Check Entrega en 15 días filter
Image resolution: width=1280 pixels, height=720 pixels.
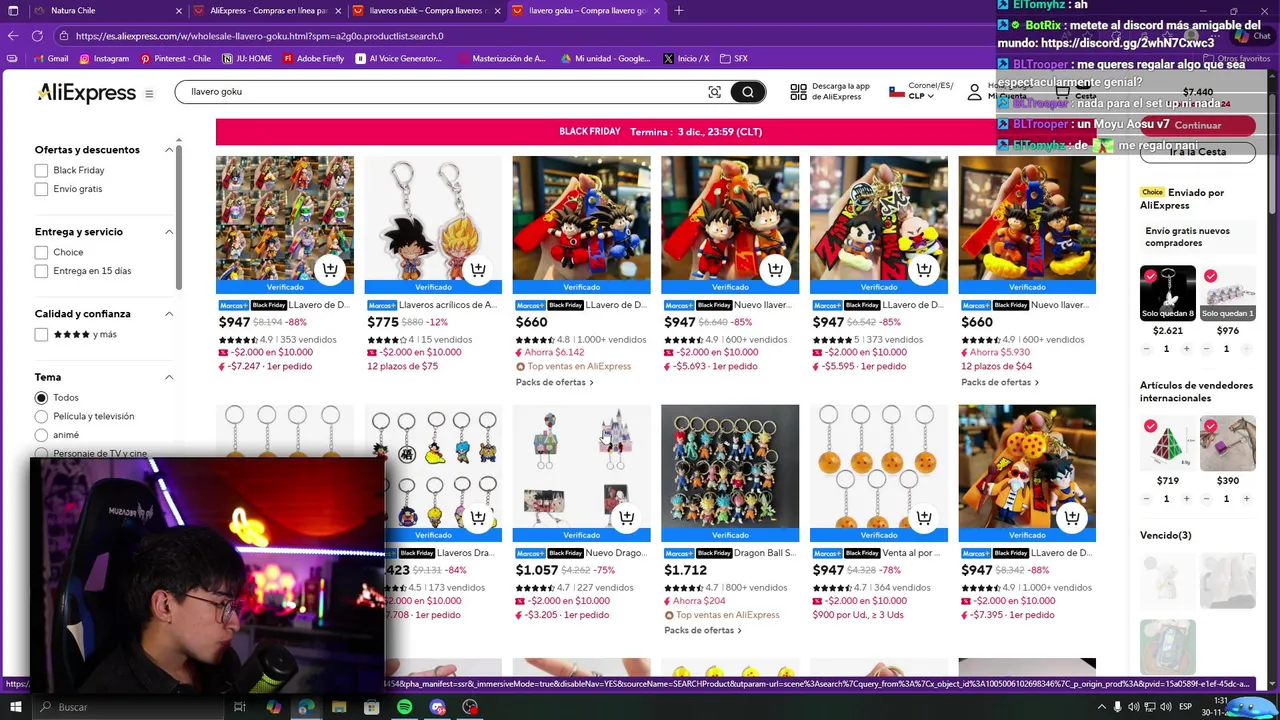point(41,271)
